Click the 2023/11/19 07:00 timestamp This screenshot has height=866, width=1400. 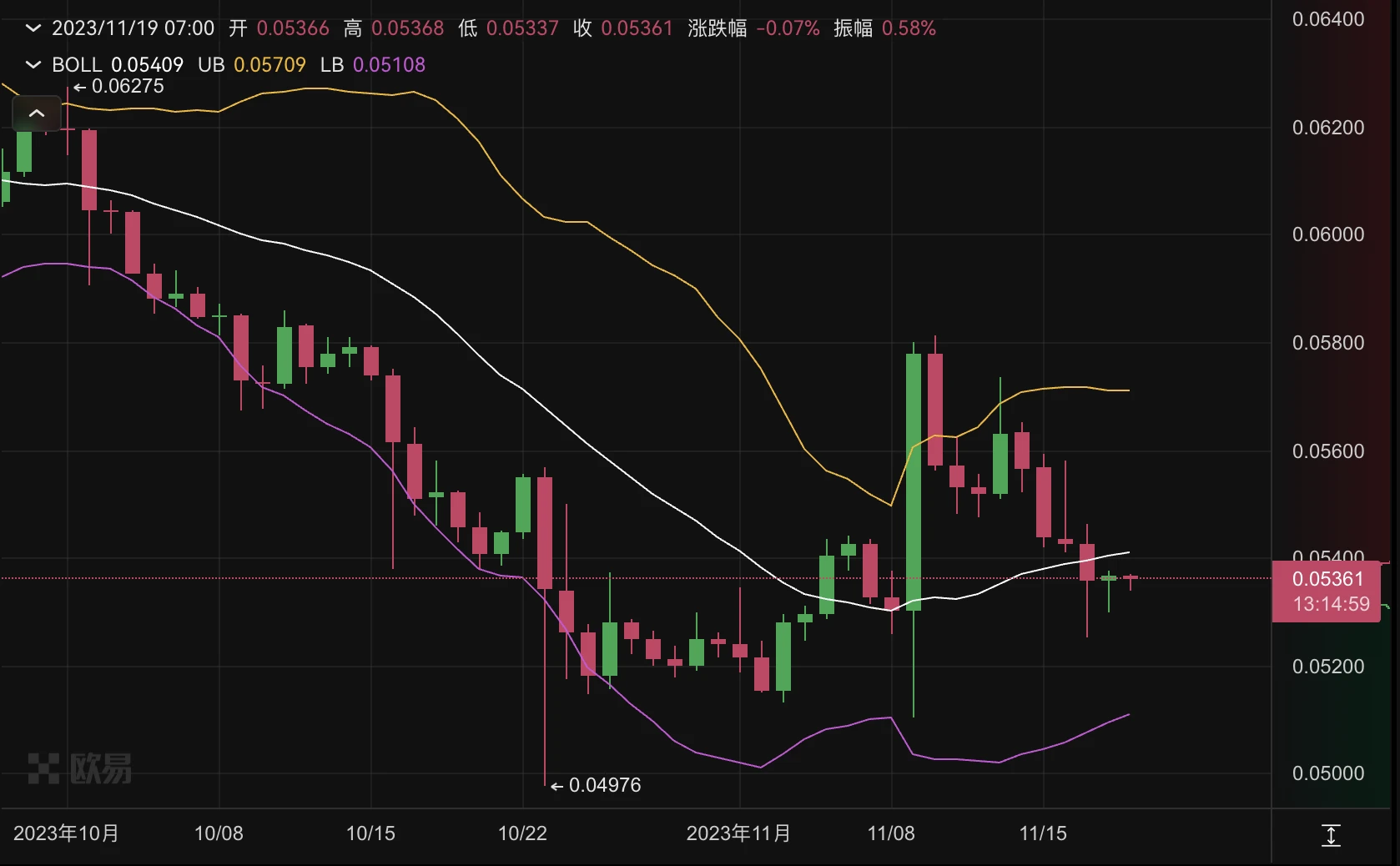coord(133,28)
